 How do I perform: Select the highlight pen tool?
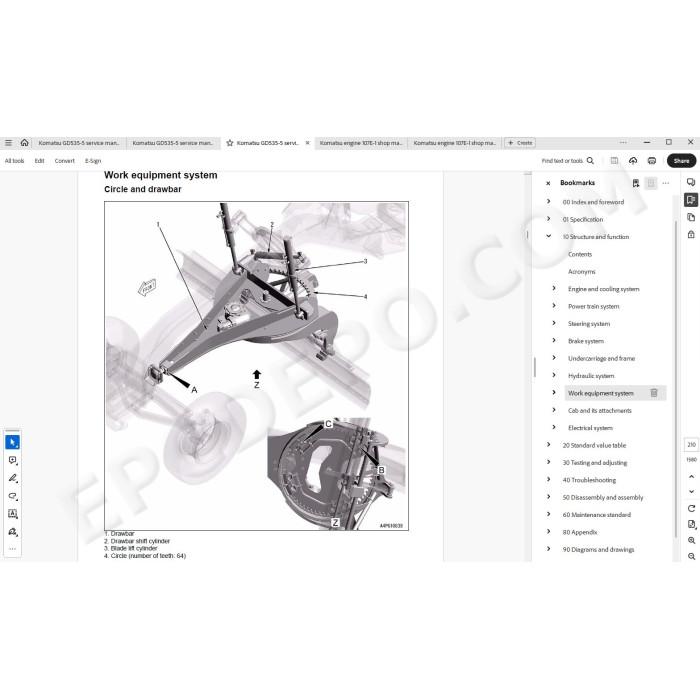pos(12,478)
